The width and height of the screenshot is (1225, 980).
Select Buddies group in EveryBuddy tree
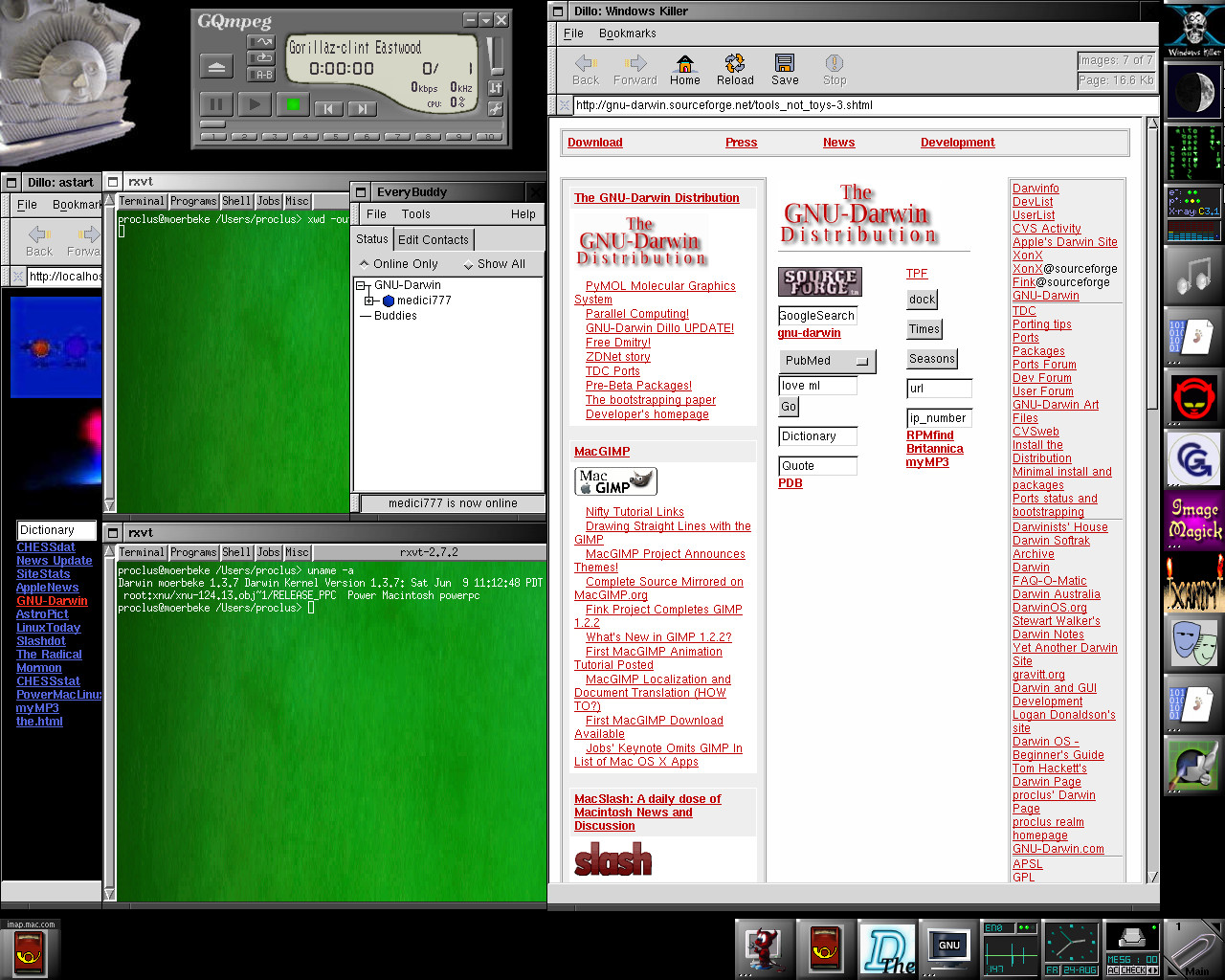(x=395, y=316)
